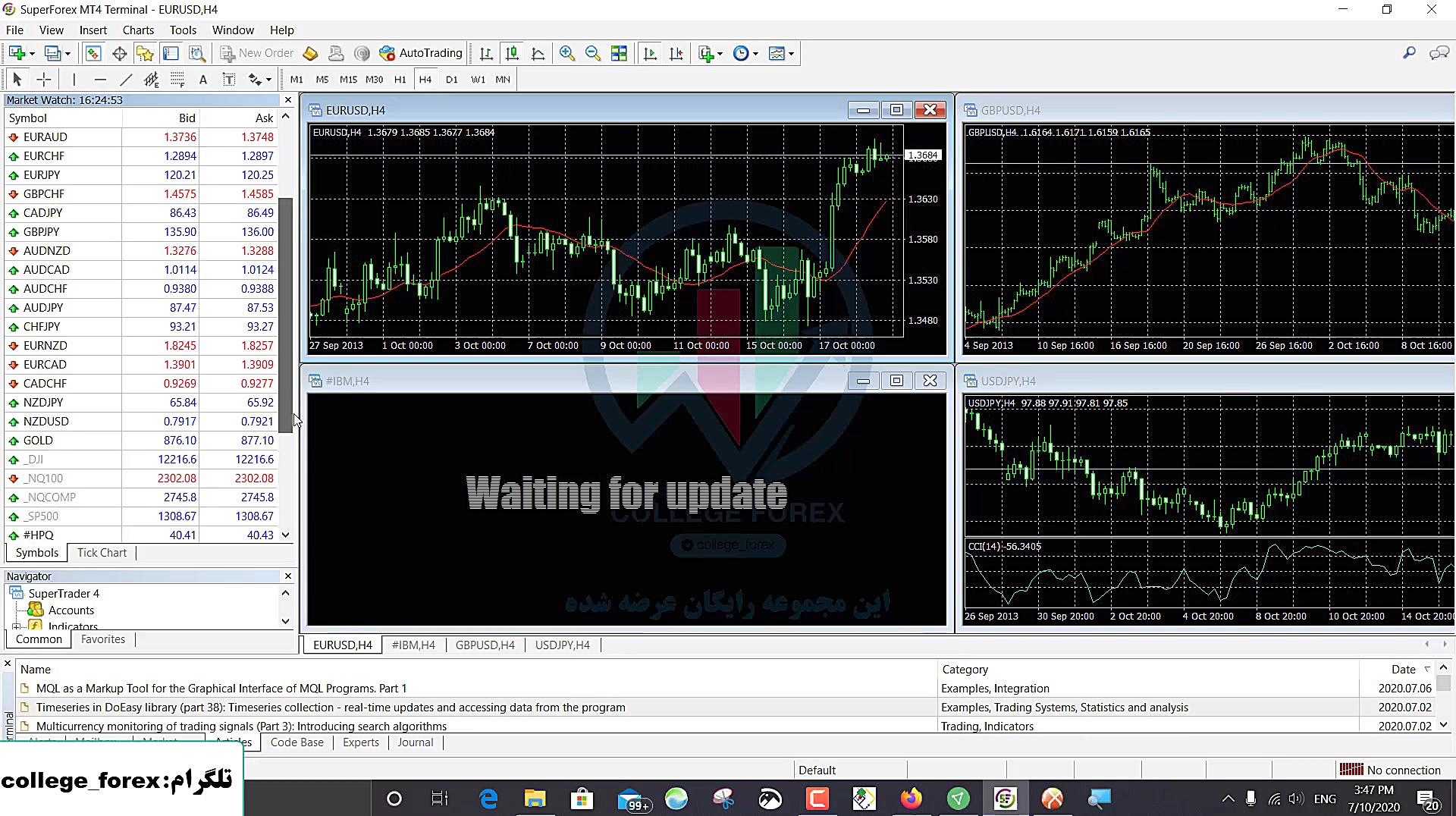Switch to the Tick Chart tab
Screen dimensions: 1456x816
(x=102, y=553)
